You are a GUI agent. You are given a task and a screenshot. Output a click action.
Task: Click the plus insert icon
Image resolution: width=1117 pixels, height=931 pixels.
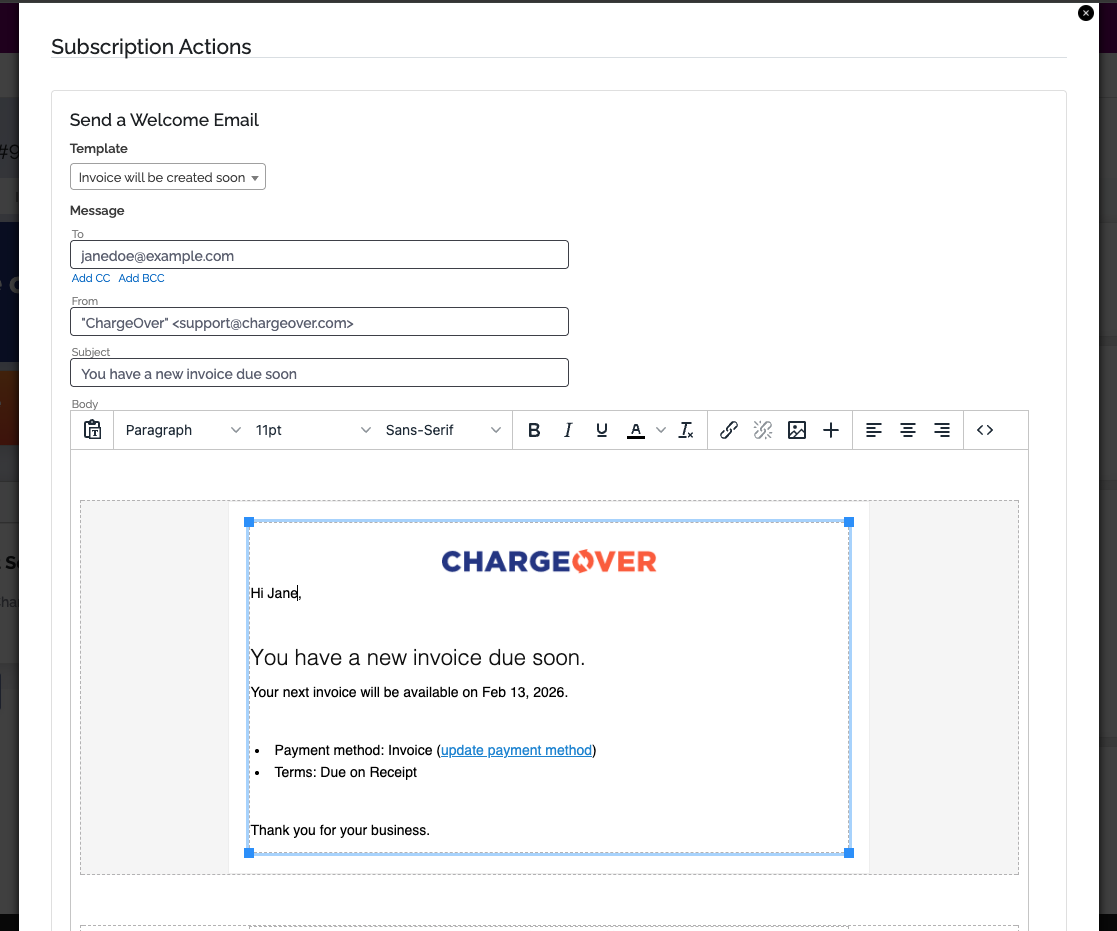(830, 430)
